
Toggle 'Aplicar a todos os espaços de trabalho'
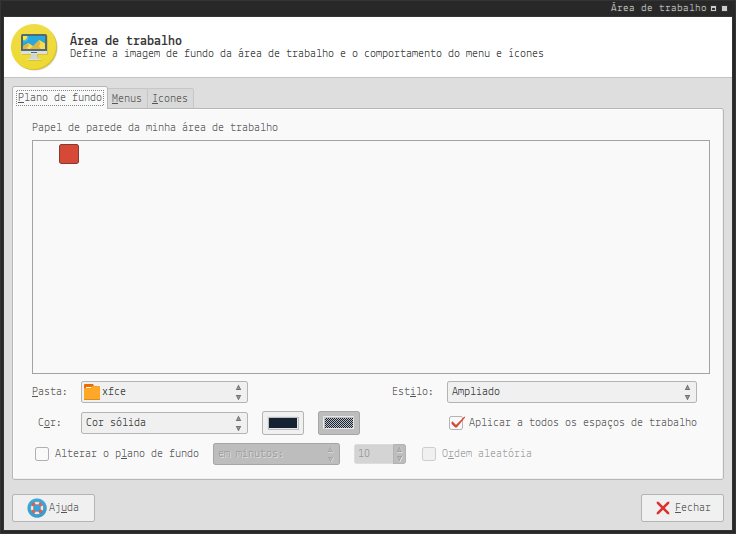[x=457, y=423]
